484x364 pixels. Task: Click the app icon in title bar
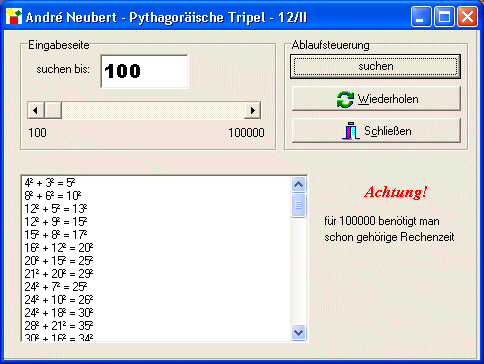[14, 16]
